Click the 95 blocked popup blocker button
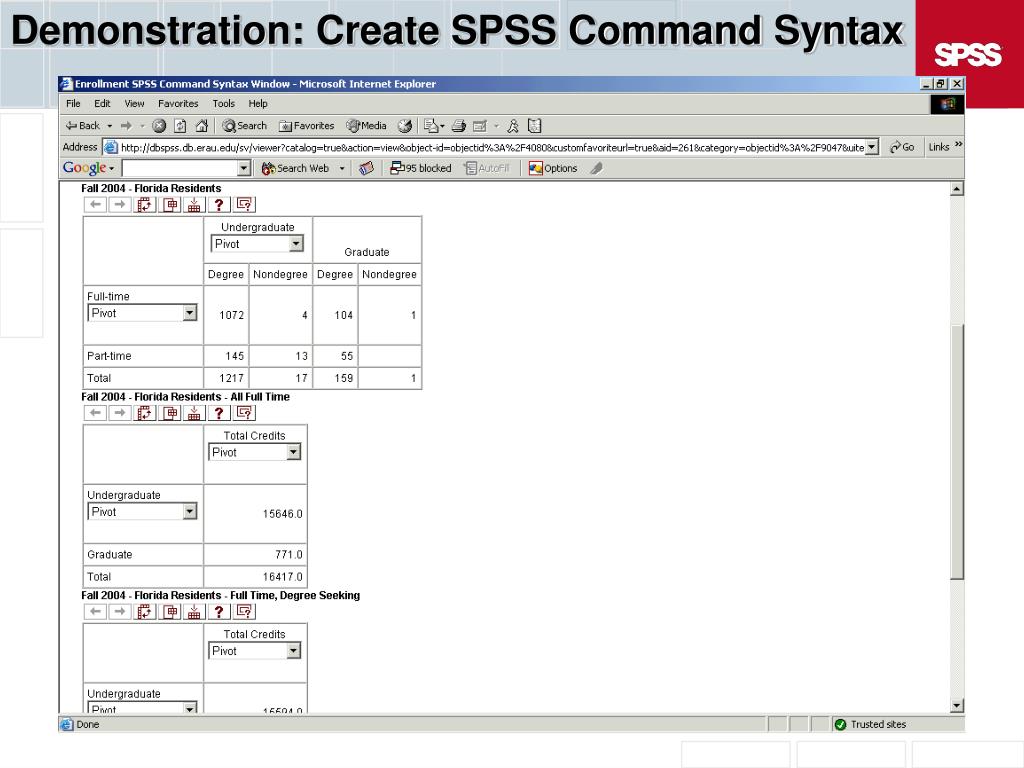1024x768 pixels. (421, 168)
